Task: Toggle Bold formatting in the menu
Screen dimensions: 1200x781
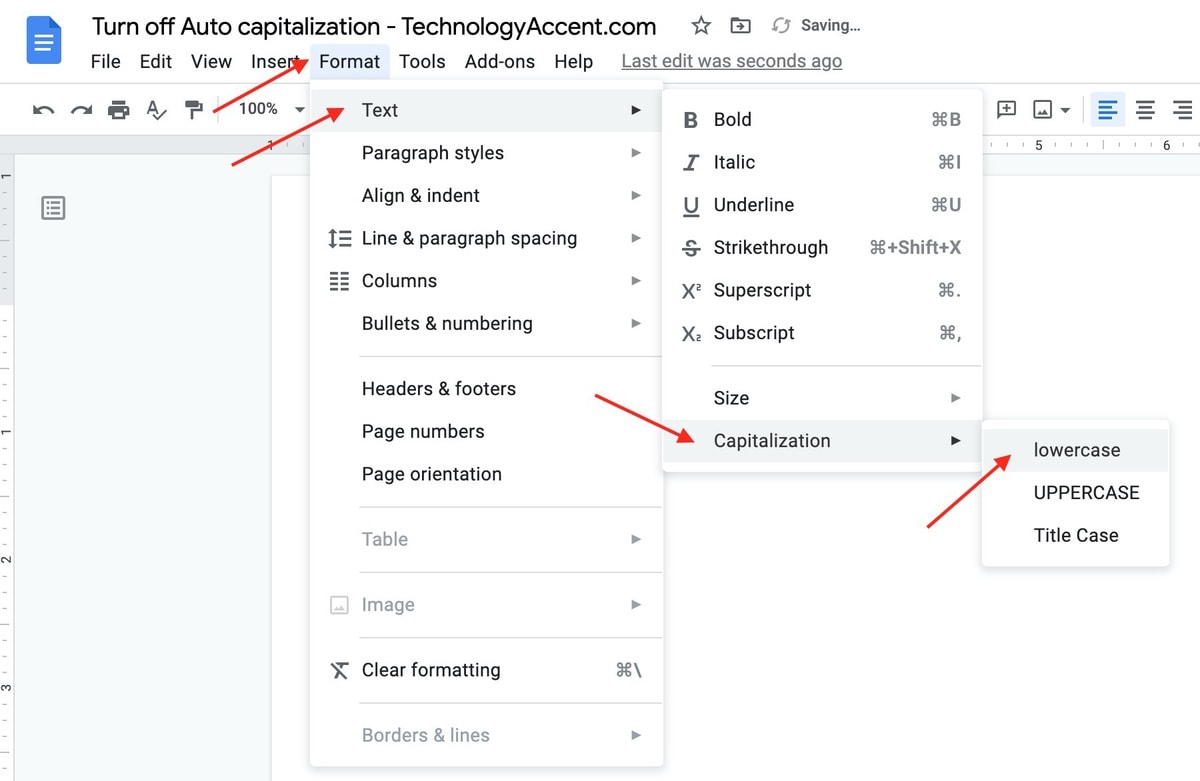Action: [732, 119]
